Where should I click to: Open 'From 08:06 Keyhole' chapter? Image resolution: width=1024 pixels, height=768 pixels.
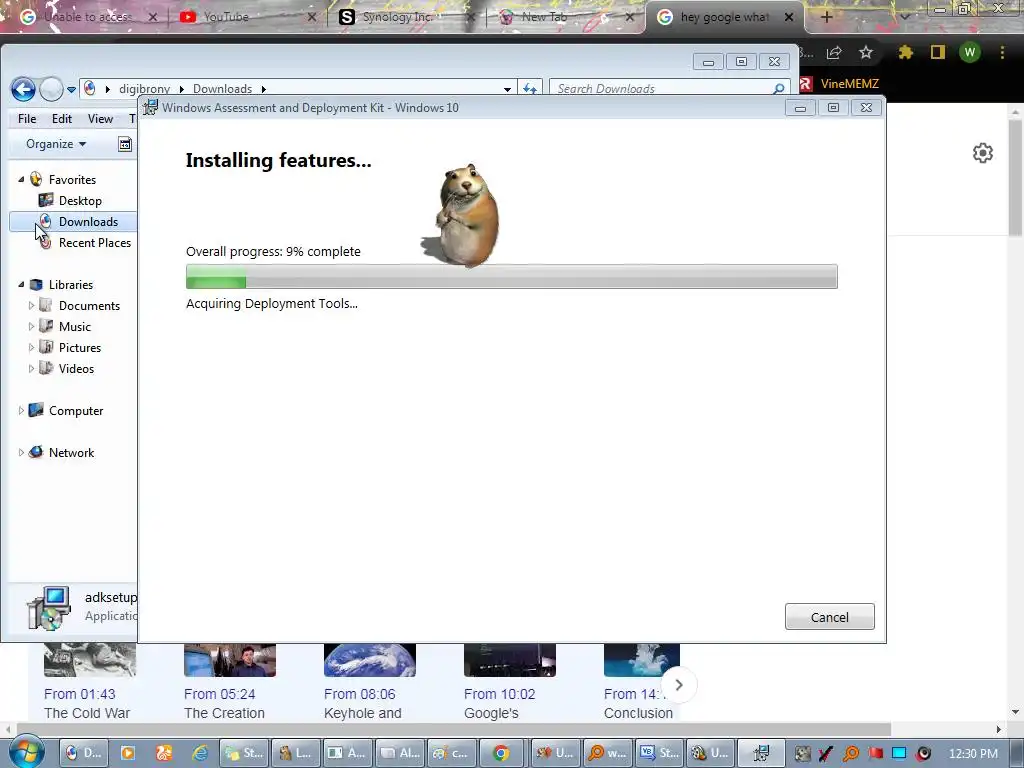(370, 682)
